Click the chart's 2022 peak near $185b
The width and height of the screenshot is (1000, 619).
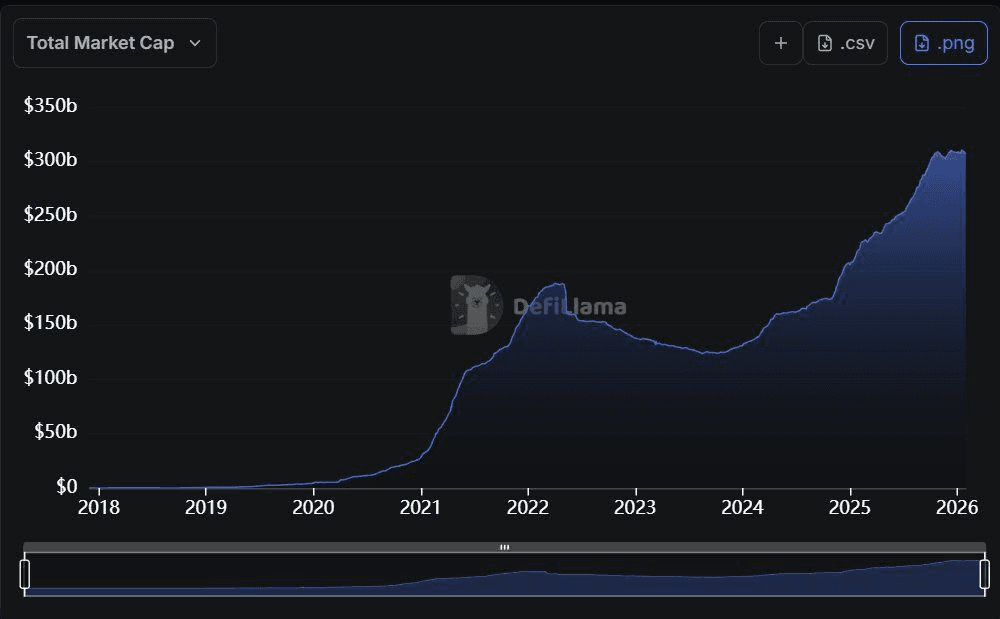point(556,284)
